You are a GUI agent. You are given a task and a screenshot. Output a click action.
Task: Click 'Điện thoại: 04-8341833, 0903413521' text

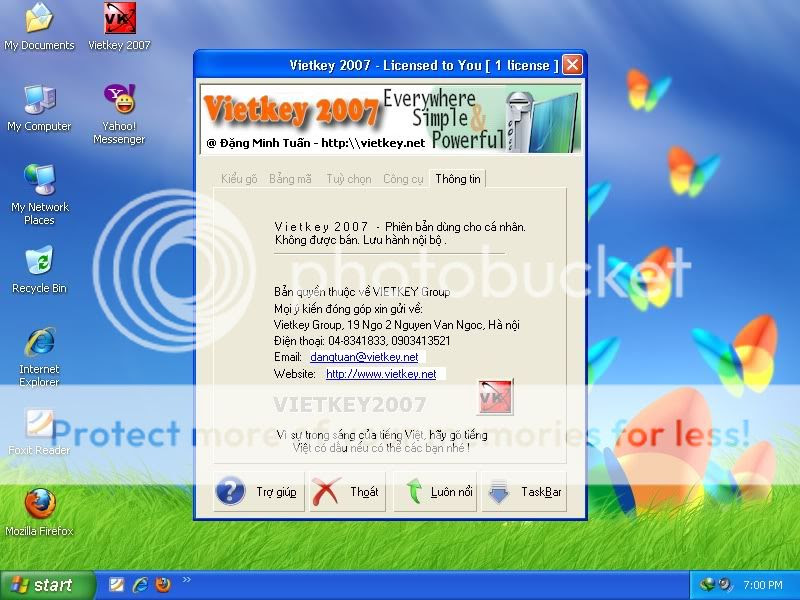[362, 341]
